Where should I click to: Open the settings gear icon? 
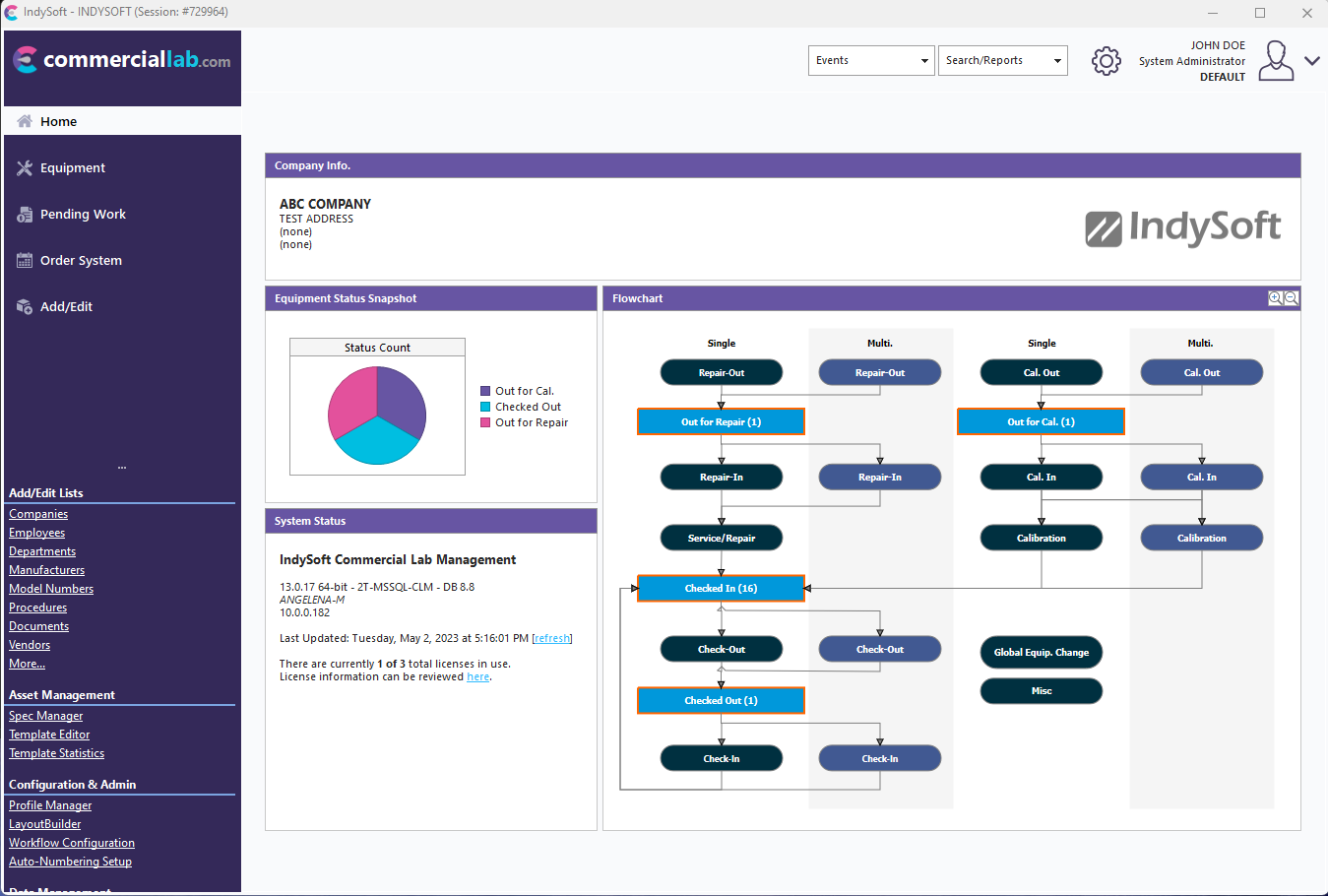[x=1106, y=61]
